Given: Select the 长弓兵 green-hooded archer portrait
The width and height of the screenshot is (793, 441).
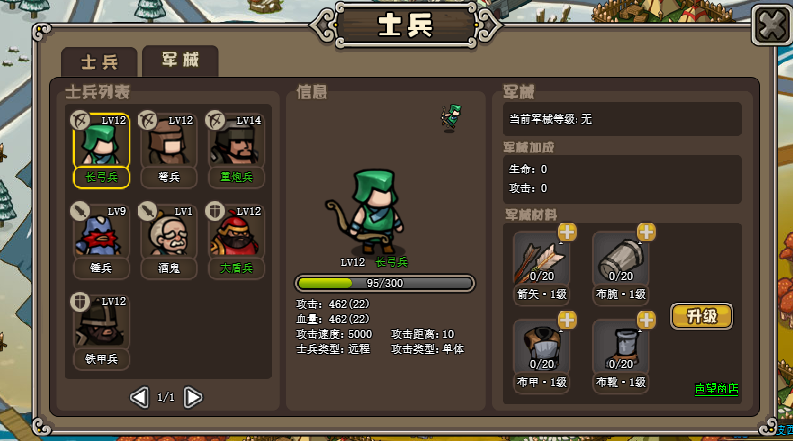Looking at the screenshot, I should (101, 141).
